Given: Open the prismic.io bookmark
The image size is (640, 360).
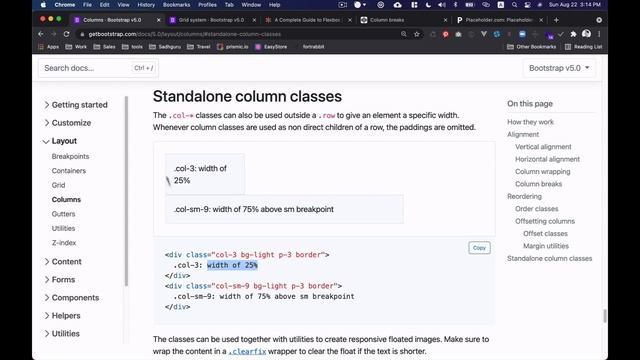Looking at the screenshot, I should tap(233, 47).
